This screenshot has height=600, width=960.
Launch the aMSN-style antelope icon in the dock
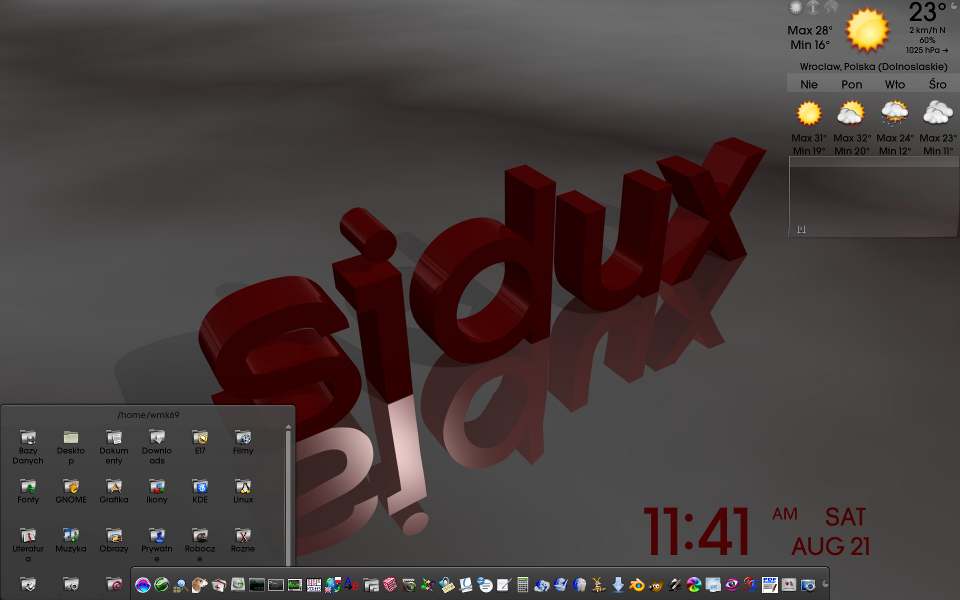pyautogui.click(x=598, y=585)
